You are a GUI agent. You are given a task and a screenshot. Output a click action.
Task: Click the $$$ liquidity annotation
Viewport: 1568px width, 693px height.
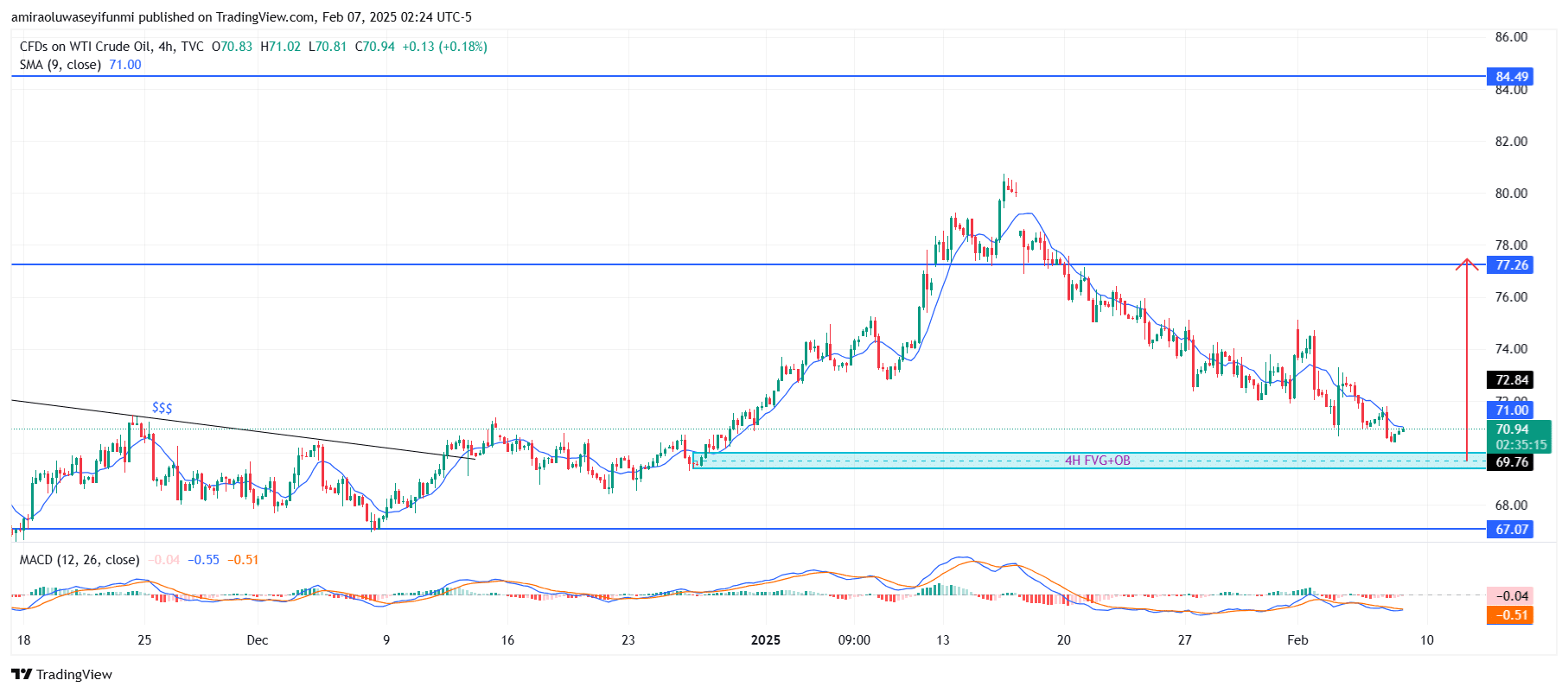point(162,407)
